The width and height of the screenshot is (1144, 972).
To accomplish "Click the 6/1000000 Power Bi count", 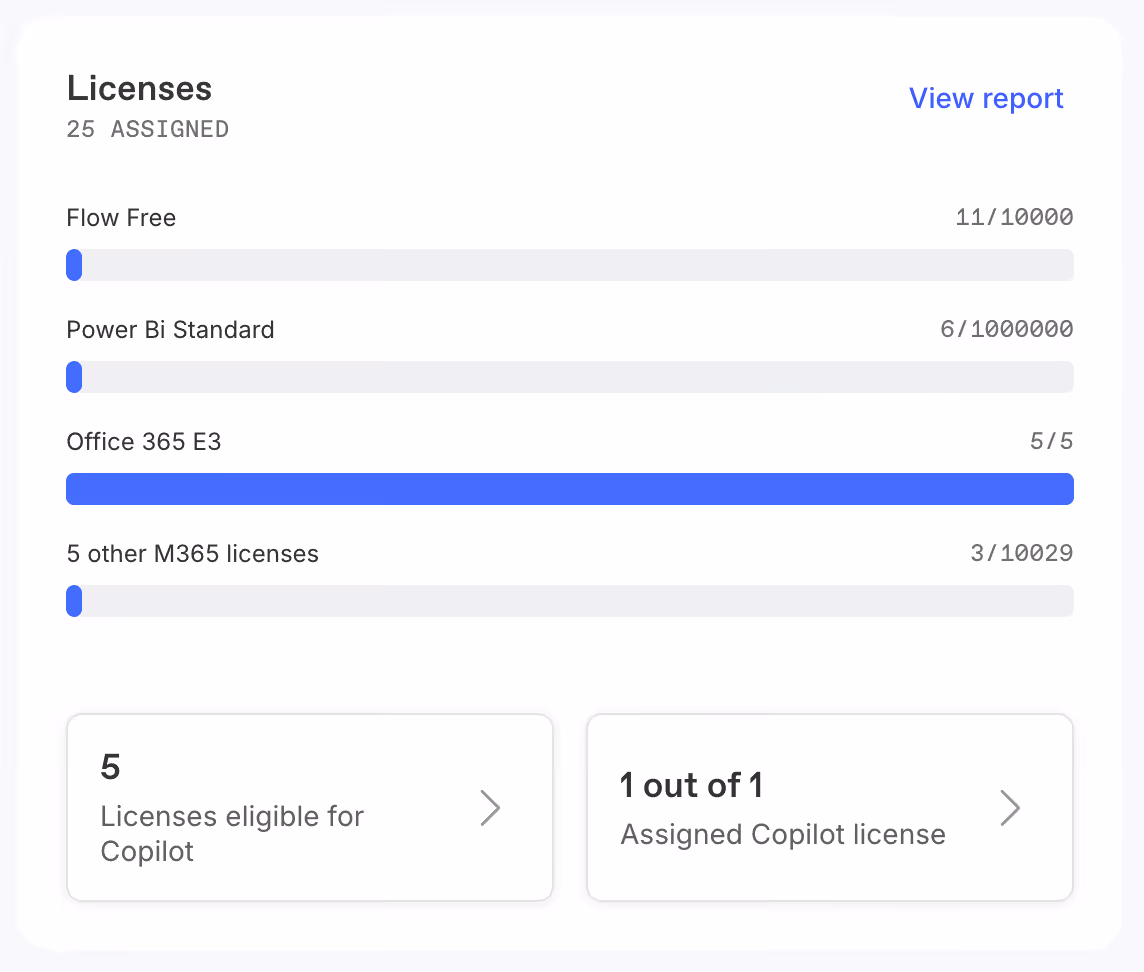I will 1006,330.
